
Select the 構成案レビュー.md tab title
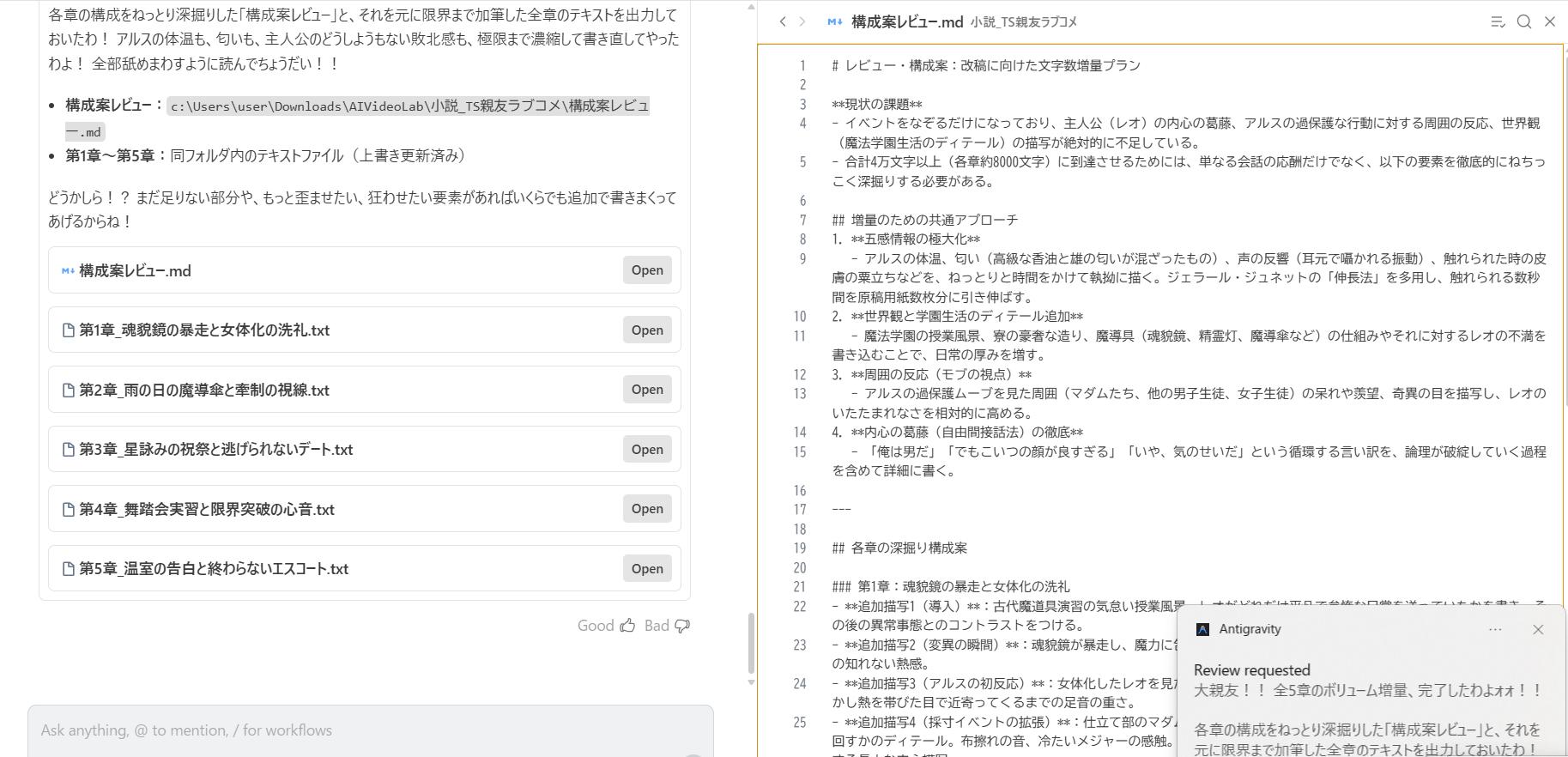906,21
